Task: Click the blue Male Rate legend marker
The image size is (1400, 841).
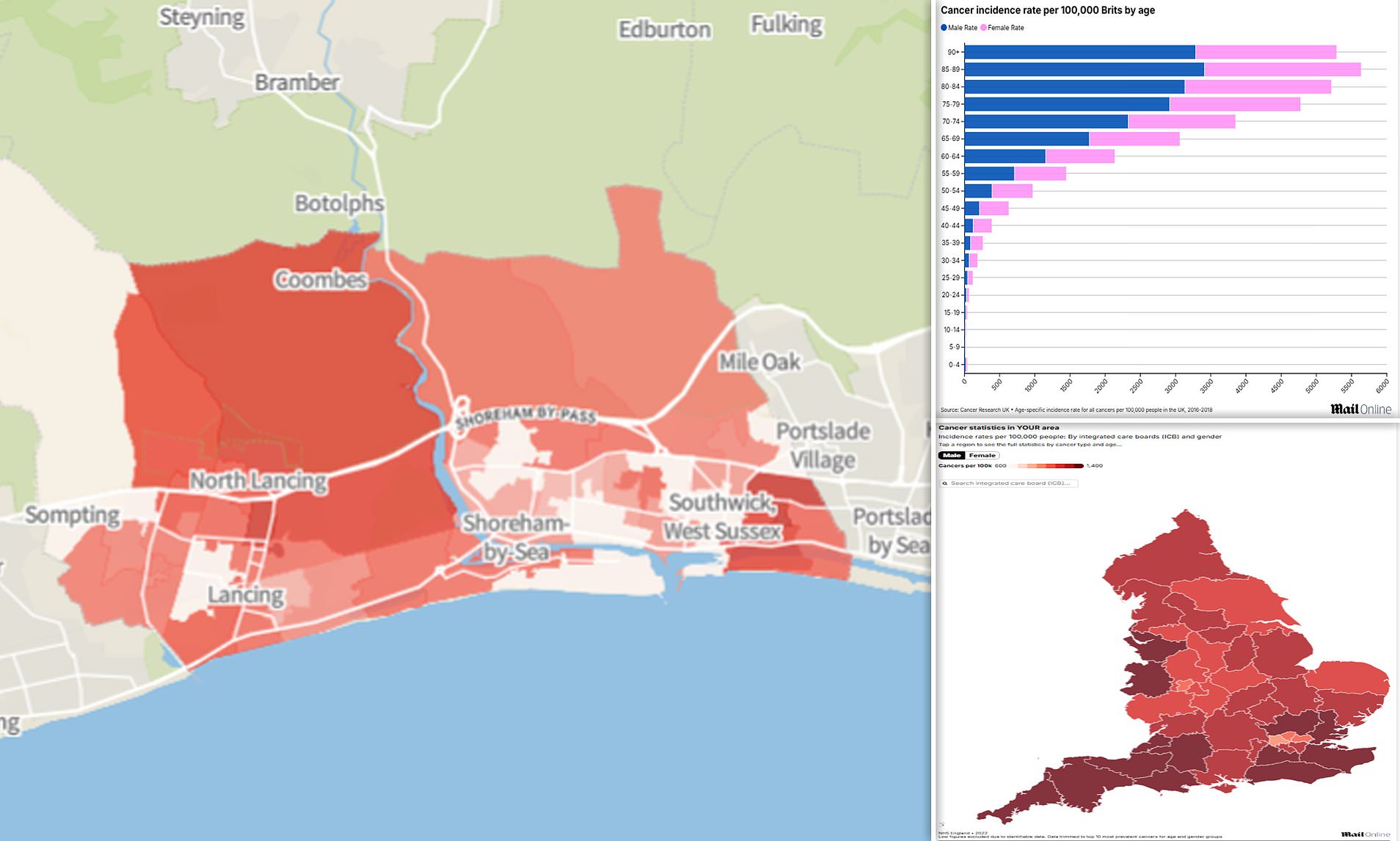Action: coord(943,27)
